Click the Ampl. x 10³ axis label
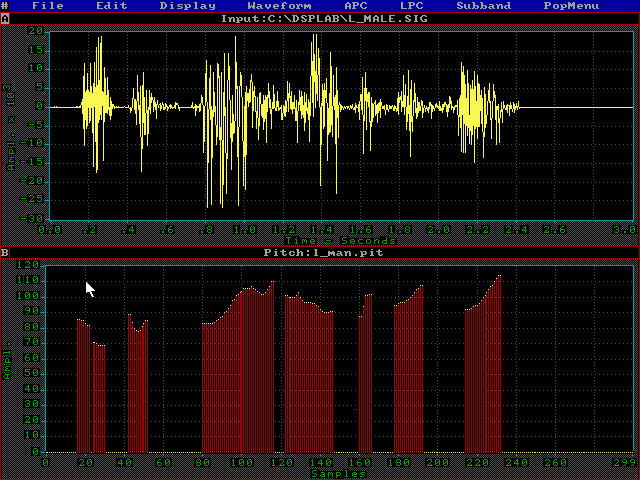Image resolution: width=640 pixels, height=480 pixels. (11, 127)
